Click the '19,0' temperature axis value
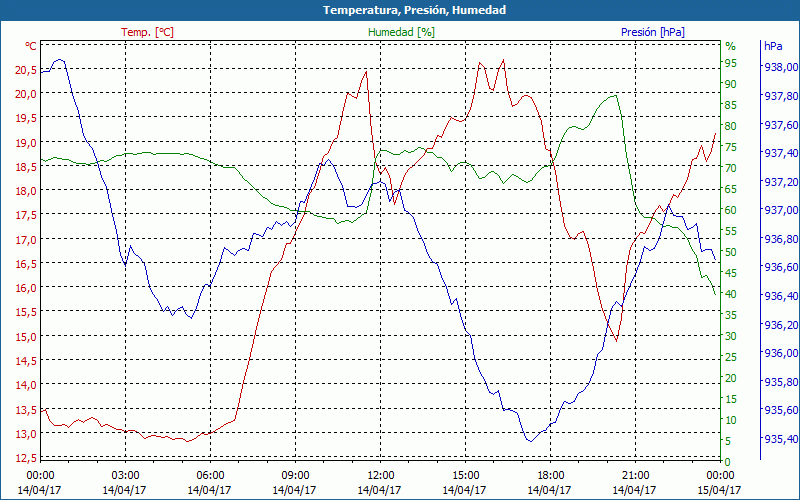 (x=26, y=142)
